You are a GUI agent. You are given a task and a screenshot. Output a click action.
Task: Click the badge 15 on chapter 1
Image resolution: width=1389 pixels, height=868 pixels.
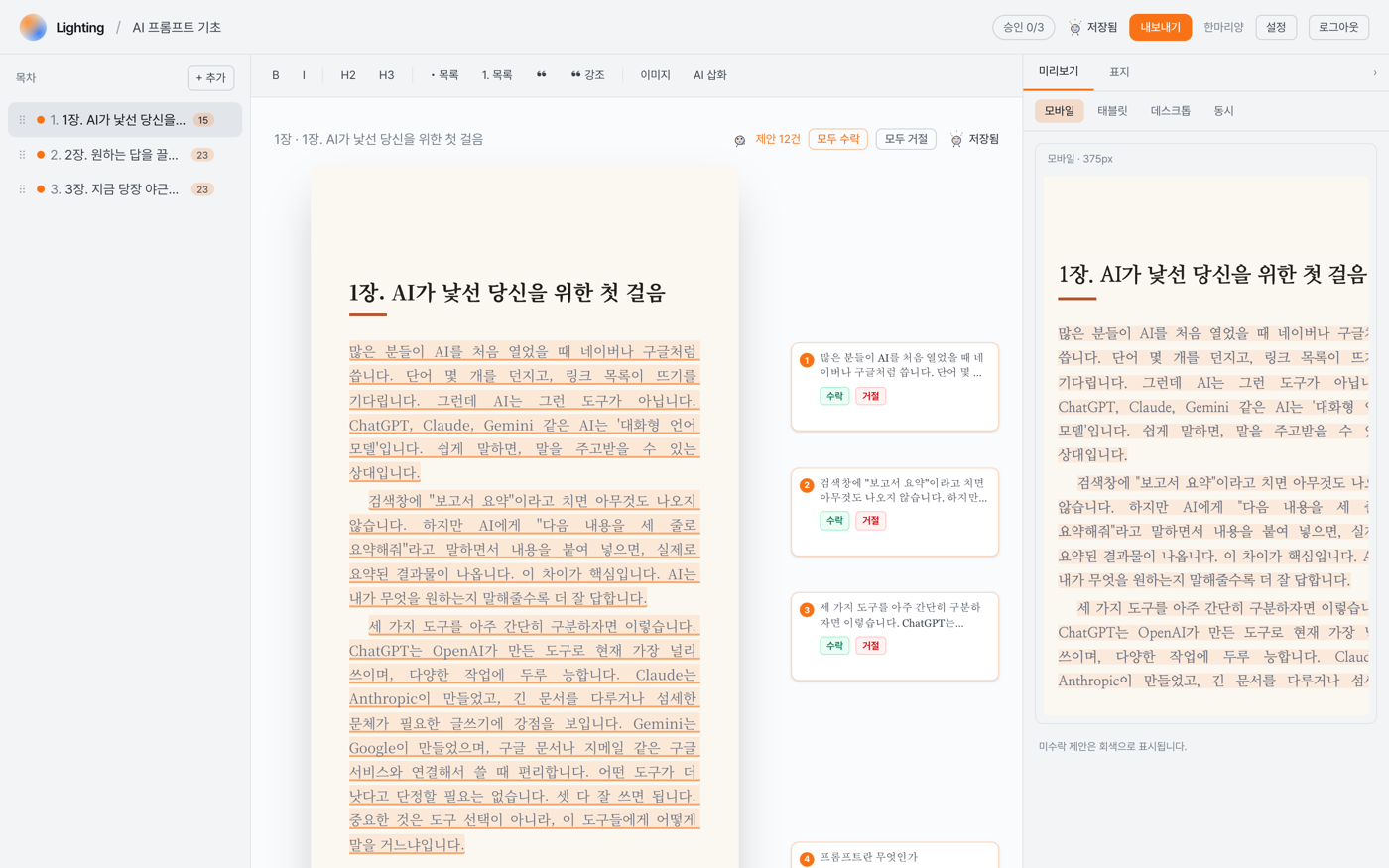(x=203, y=120)
